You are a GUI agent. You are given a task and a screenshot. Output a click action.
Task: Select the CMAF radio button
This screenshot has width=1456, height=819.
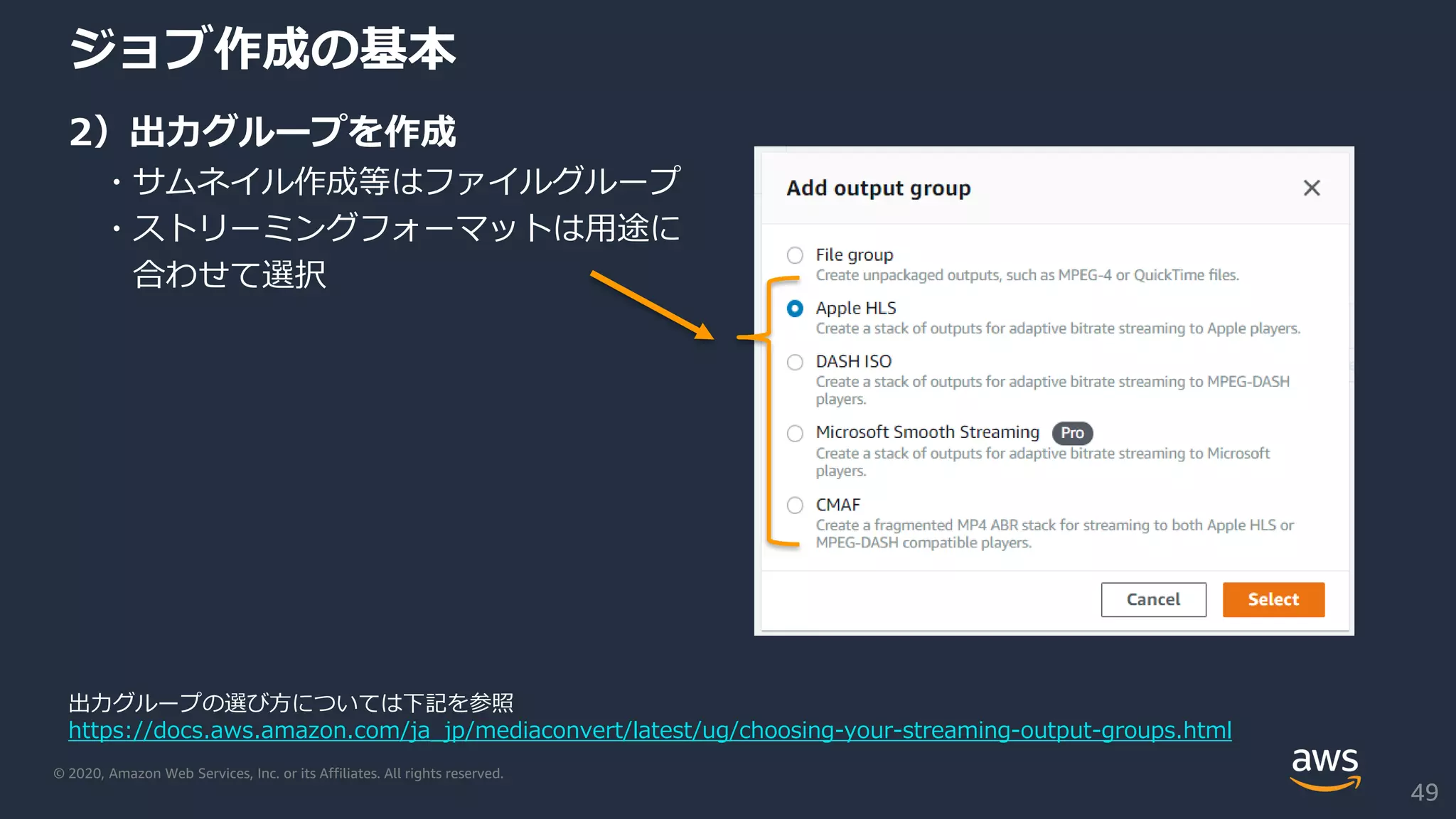[795, 505]
